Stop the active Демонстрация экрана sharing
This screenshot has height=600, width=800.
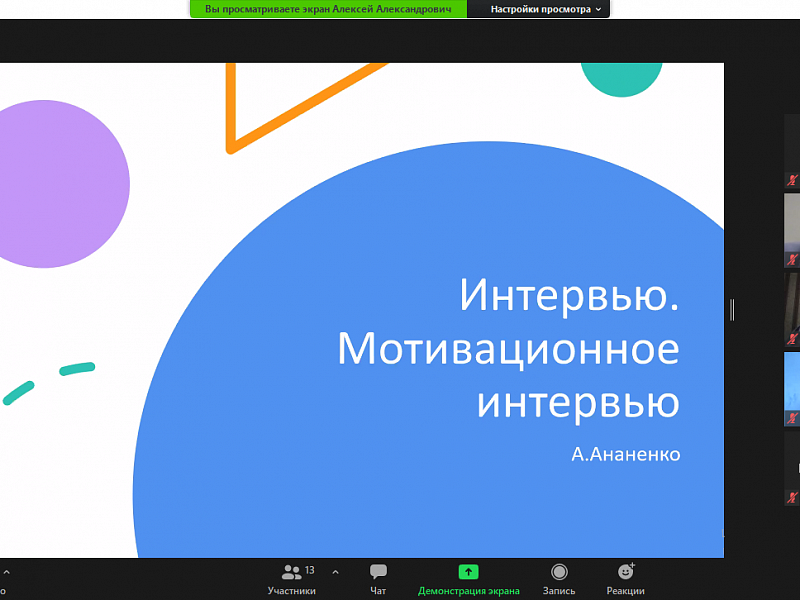coord(468,578)
